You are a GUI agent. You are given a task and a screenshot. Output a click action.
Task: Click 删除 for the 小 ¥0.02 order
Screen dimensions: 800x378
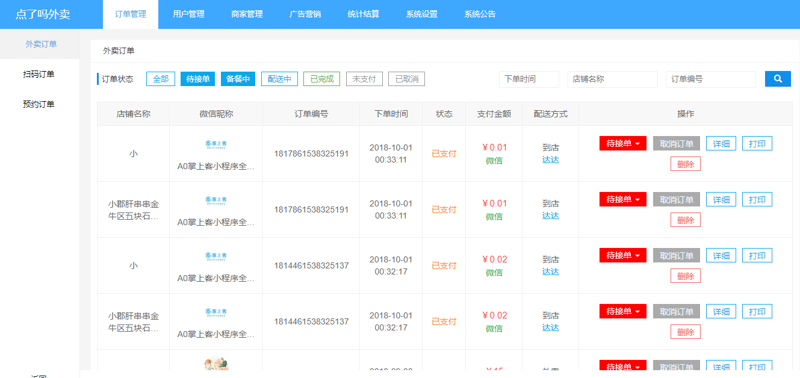click(x=685, y=276)
